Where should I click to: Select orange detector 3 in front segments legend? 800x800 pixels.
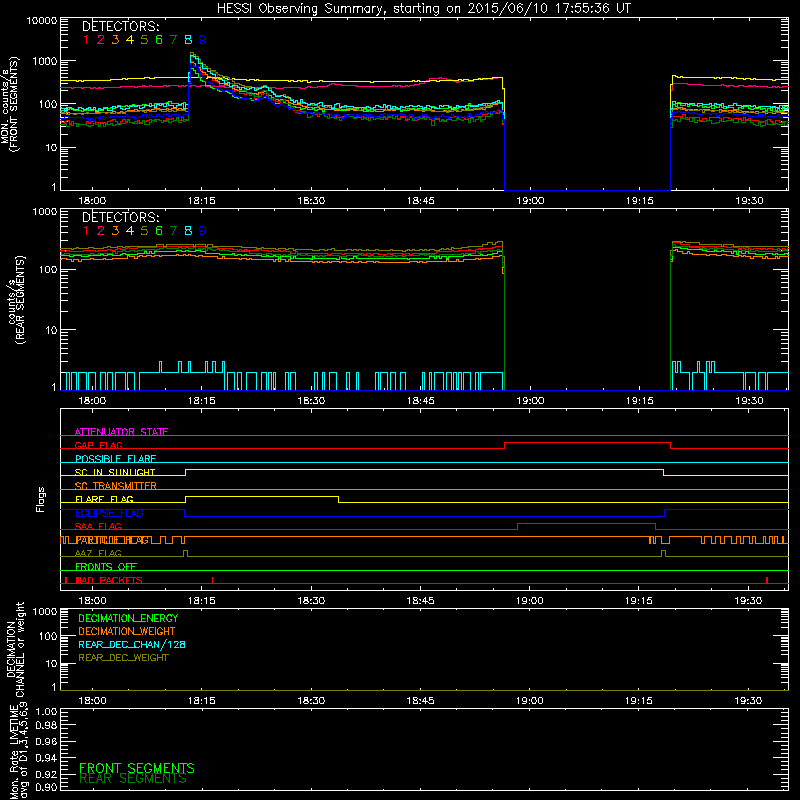coord(115,40)
